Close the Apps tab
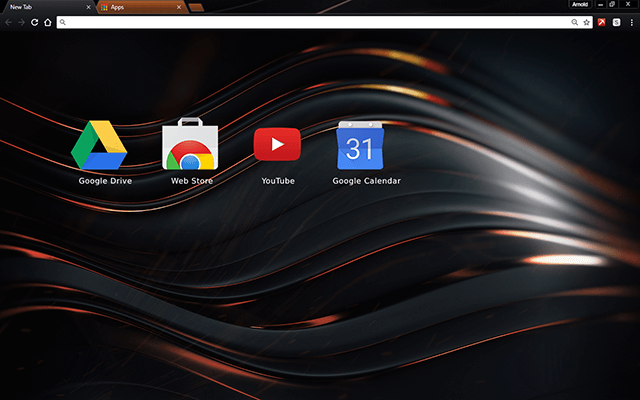 (179, 7)
